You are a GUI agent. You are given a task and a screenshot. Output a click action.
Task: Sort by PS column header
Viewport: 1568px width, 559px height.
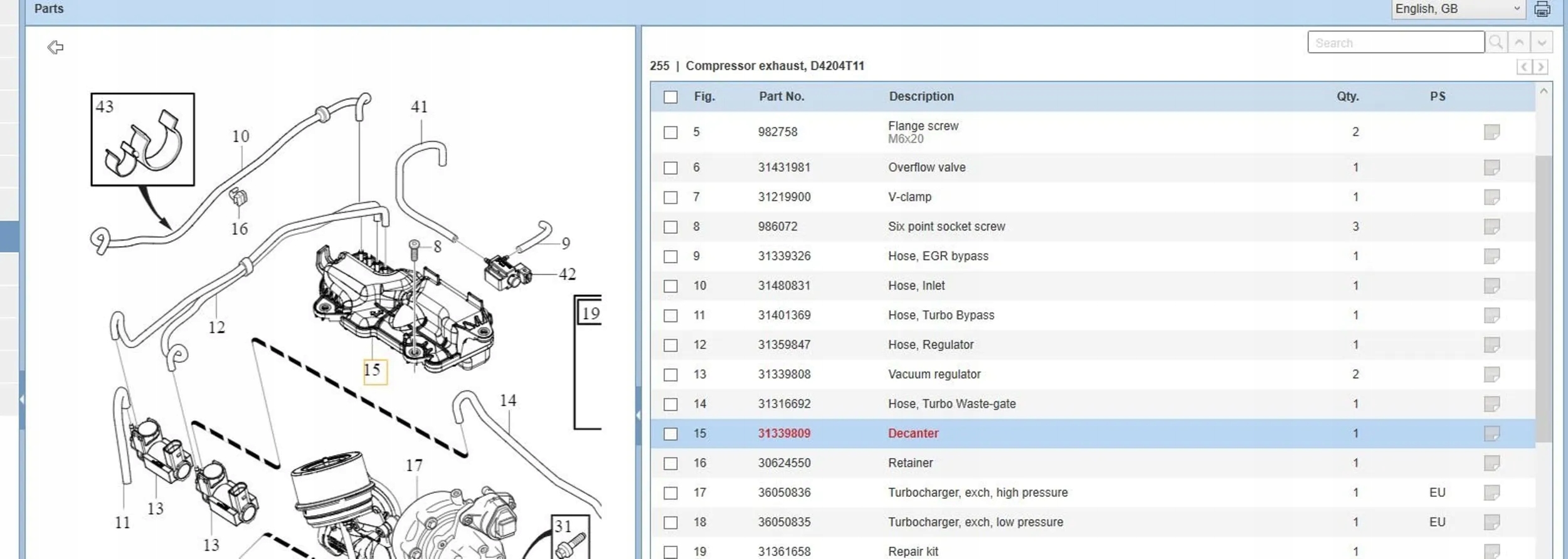coord(1438,97)
